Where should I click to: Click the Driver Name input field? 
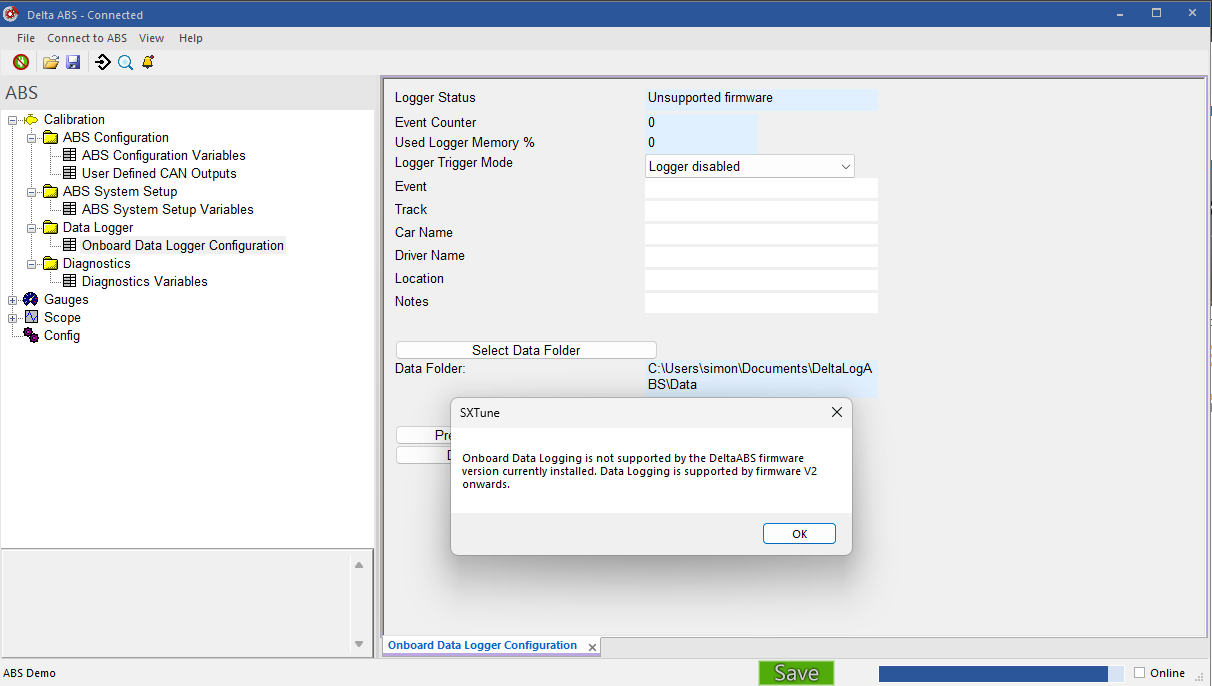click(x=761, y=257)
